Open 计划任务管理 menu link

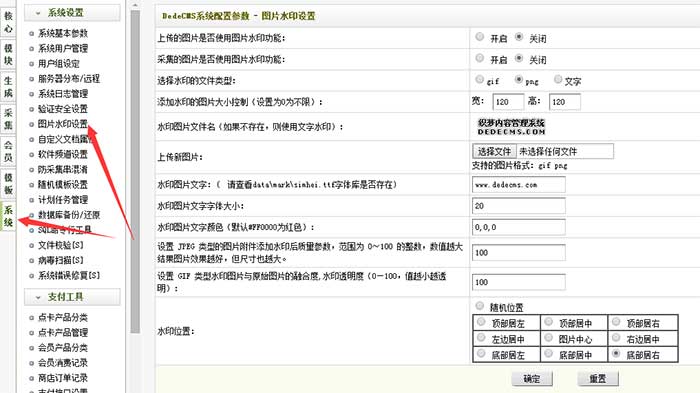(x=62, y=200)
